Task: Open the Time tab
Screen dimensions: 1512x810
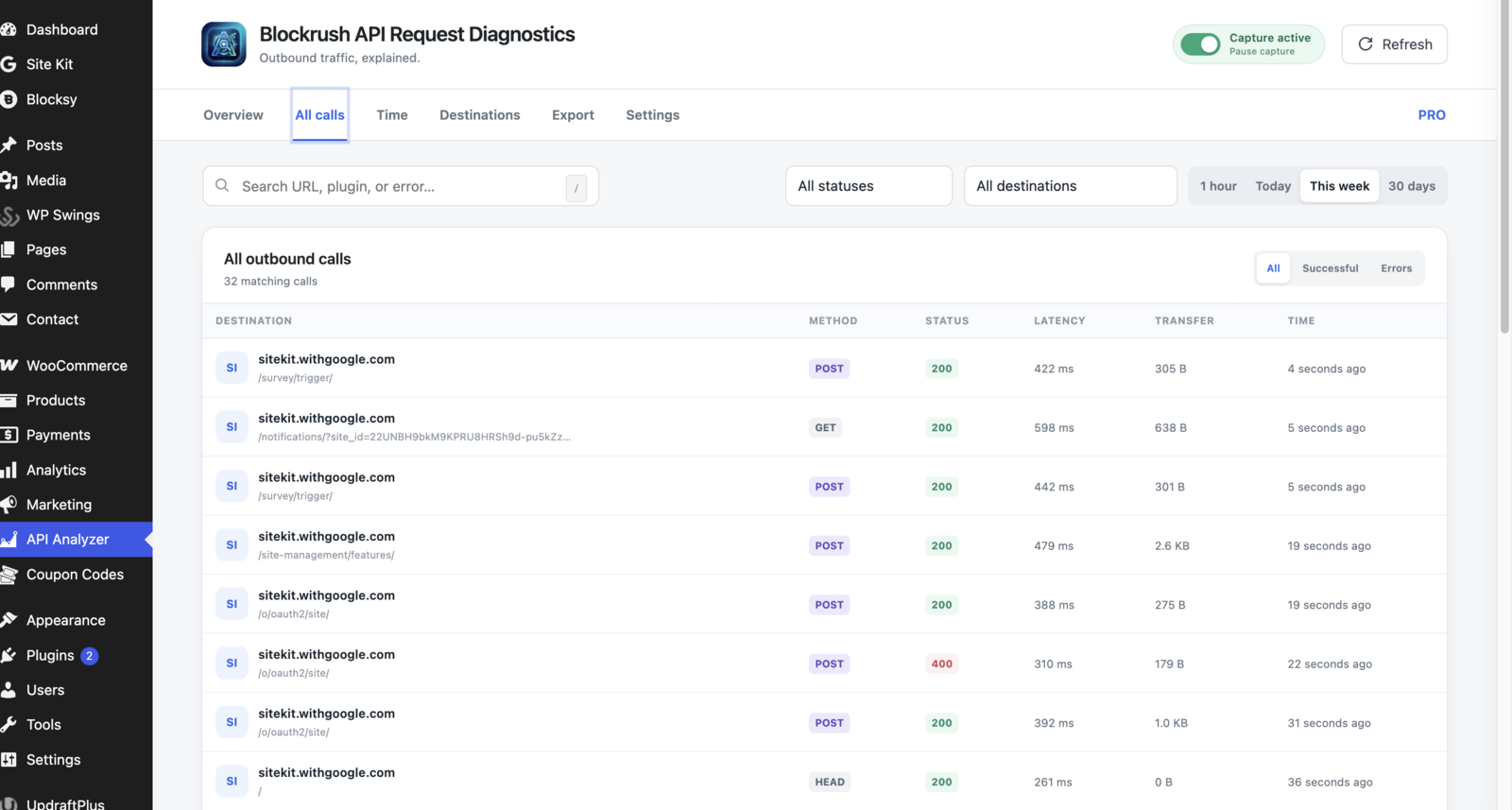Action: point(392,115)
